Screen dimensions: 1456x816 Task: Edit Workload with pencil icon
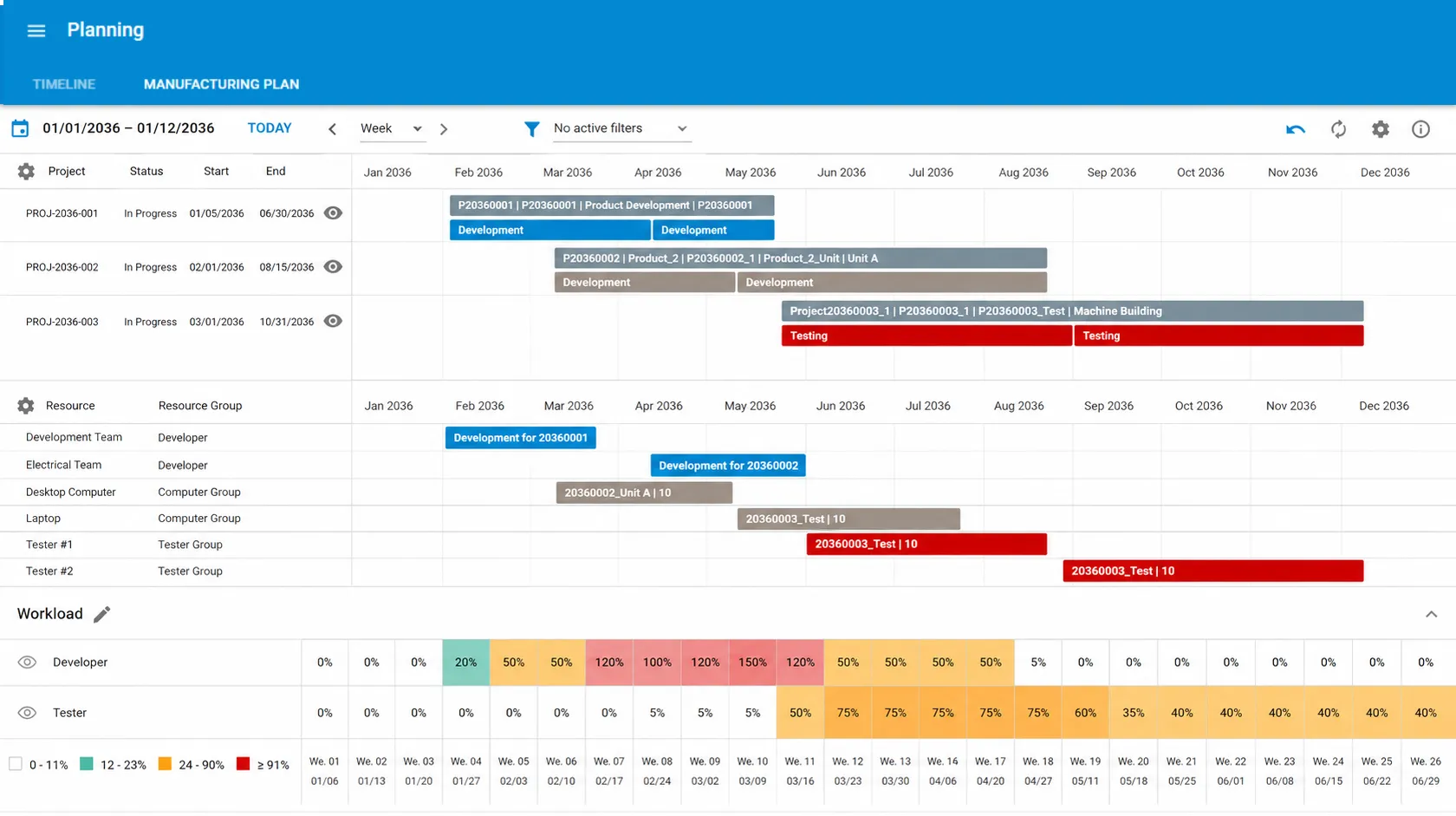(102, 614)
